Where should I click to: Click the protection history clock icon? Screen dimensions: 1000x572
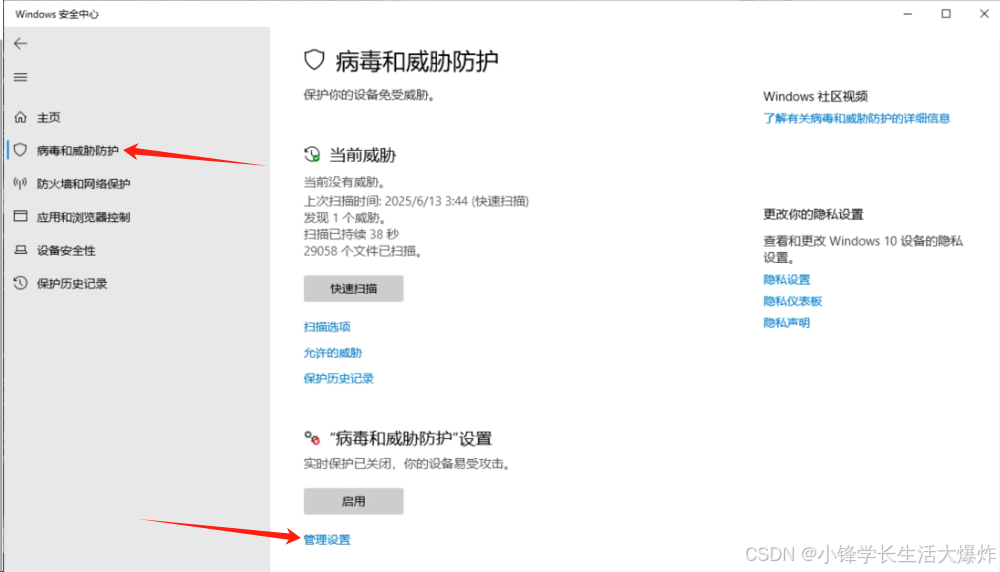20,283
